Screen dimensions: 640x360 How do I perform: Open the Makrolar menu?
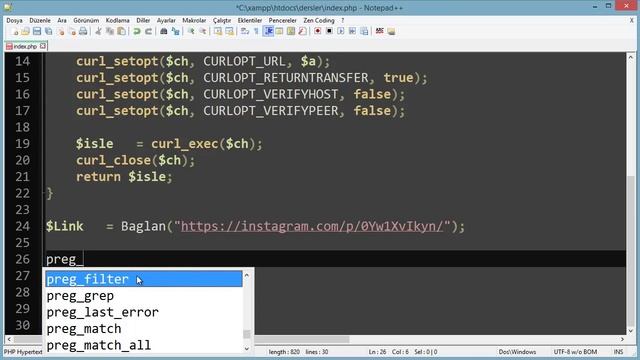pos(194,20)
